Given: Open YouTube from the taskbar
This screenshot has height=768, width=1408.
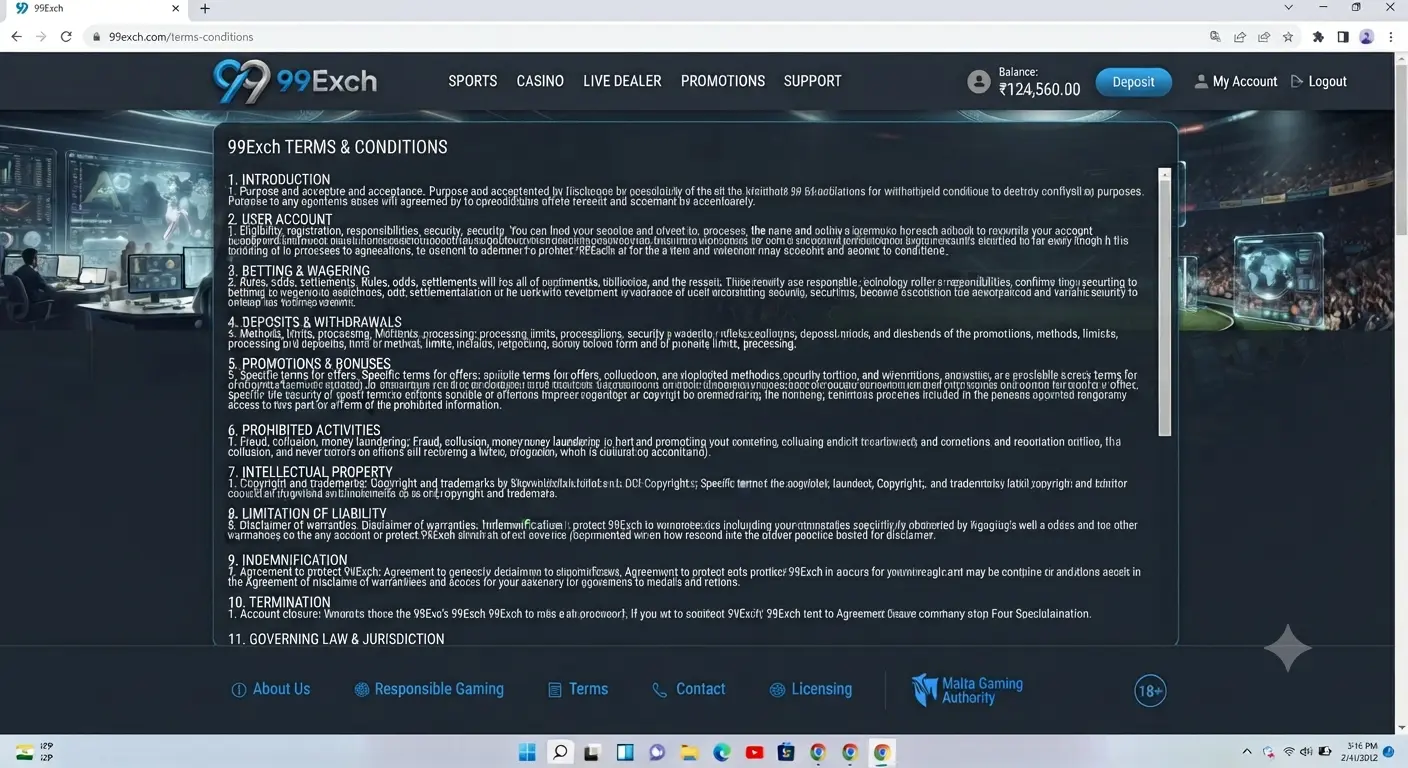Looking at the screenshot, I should (754, 752).
